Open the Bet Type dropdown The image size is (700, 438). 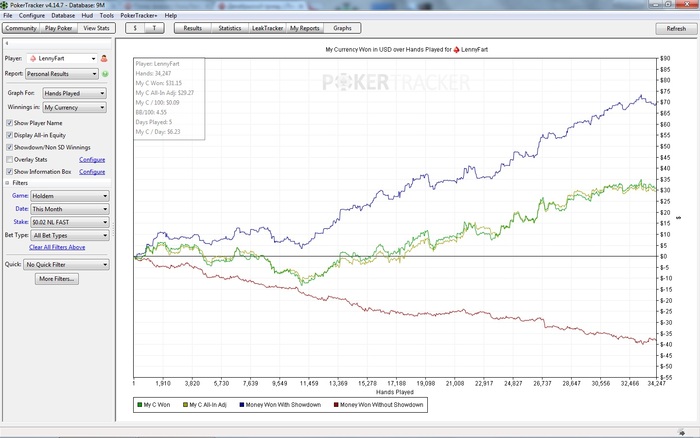pyautogui.click(x=70, y=235)
